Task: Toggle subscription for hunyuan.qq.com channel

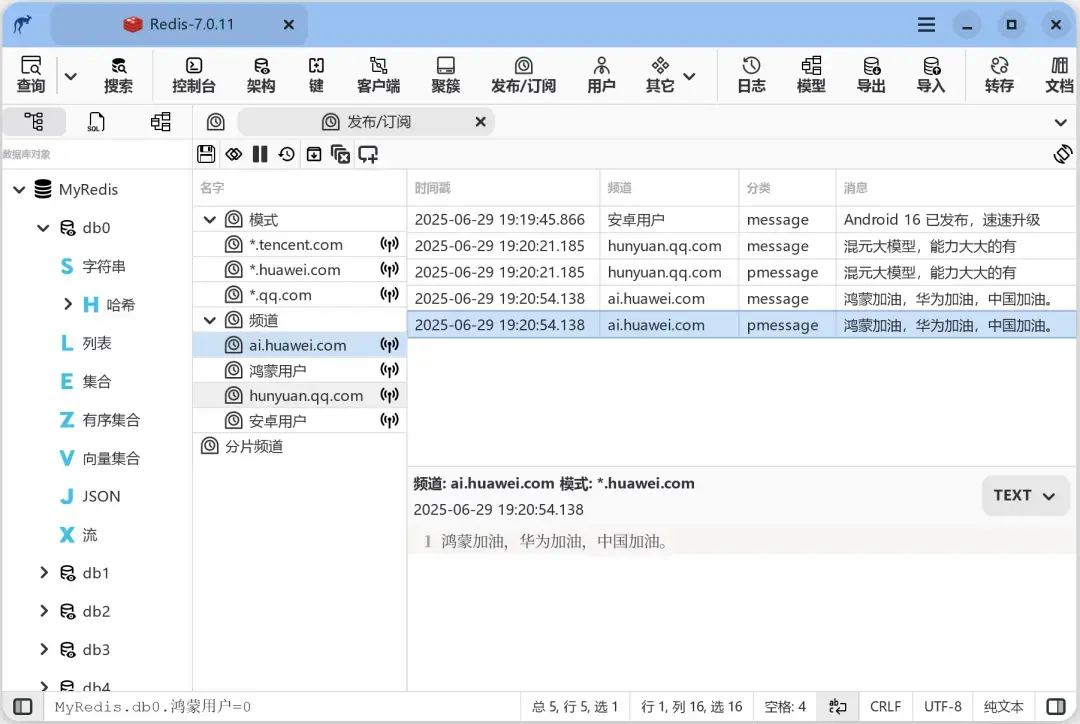Action: (x=390, y=395)
